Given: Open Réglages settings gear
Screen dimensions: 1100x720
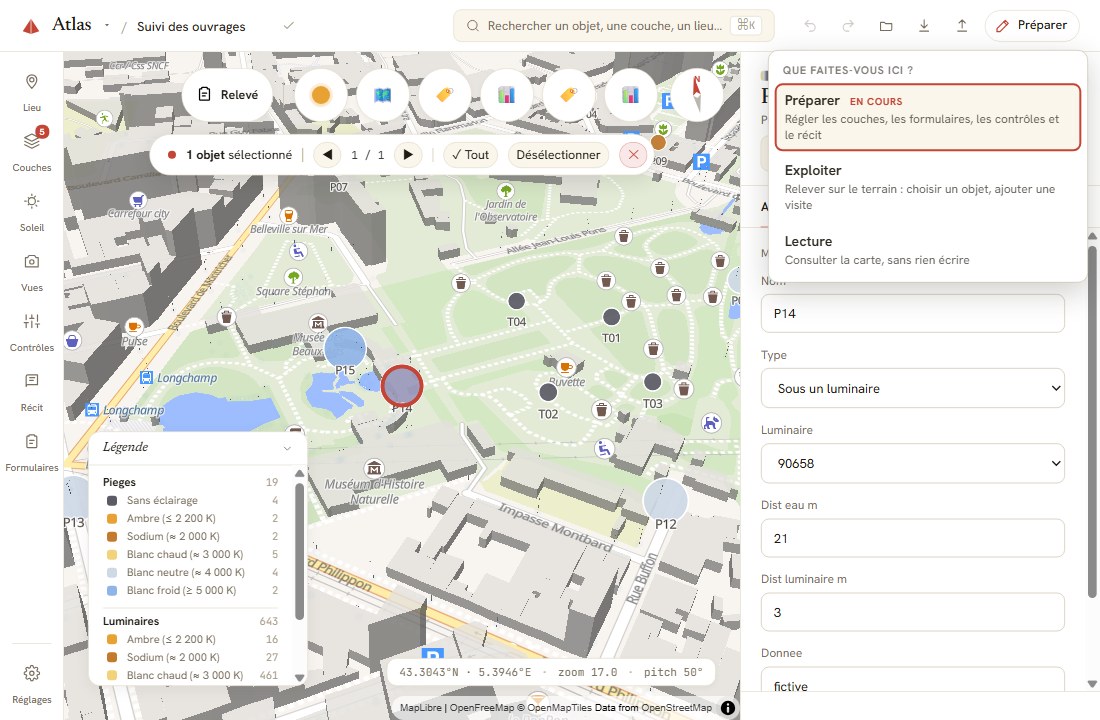Looking at the screenshot, I should point(32,684).
